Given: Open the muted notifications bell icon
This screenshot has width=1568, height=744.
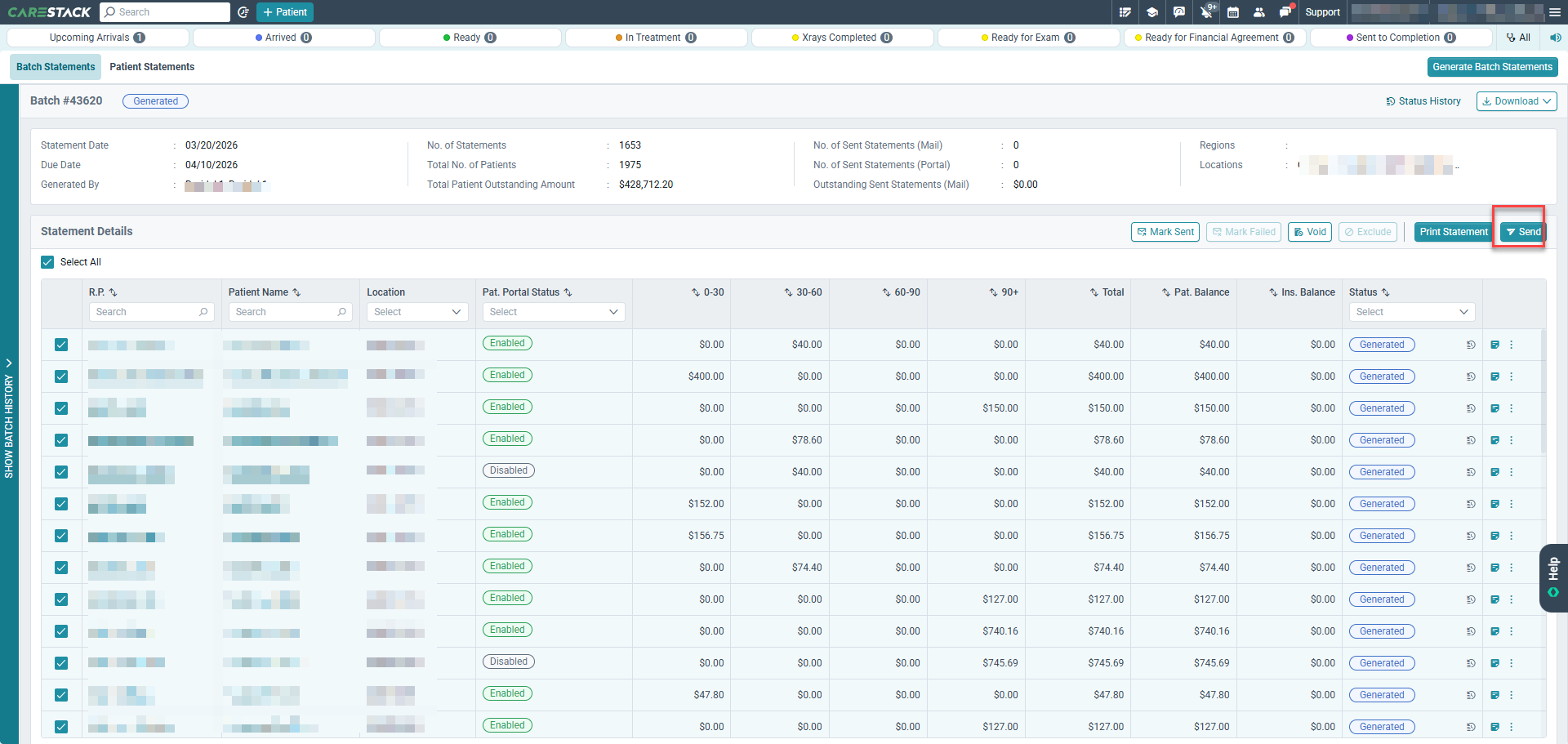Looking at the screenshot, I should [1206, 12].
